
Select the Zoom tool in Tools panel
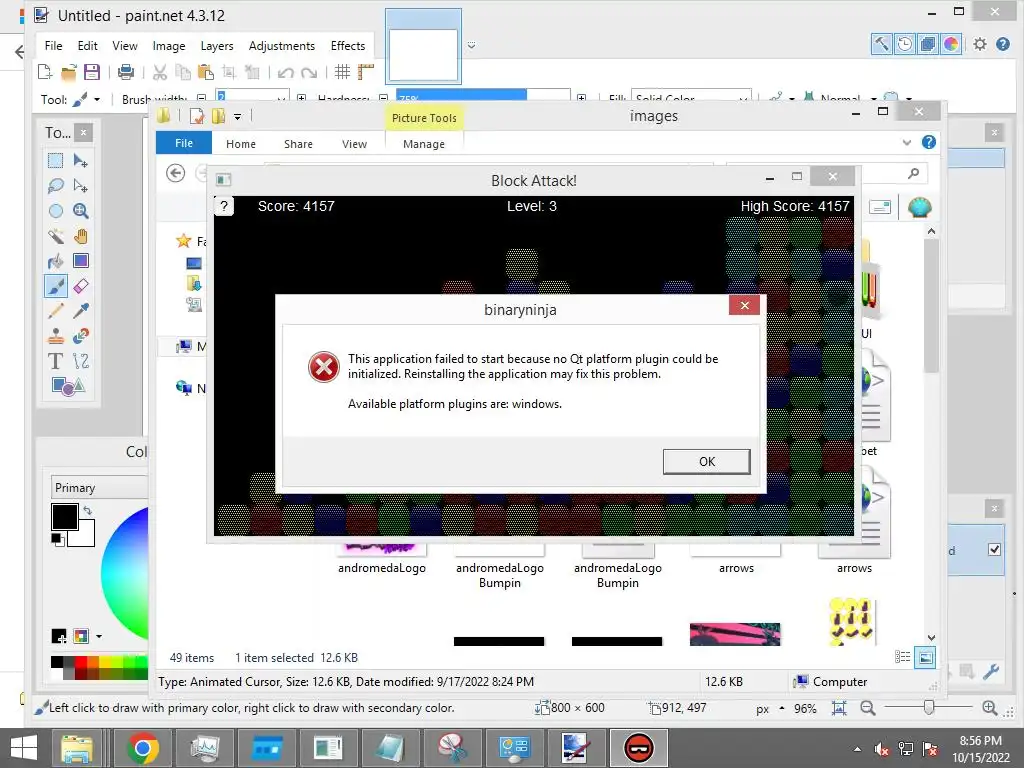tap(80, 211)
